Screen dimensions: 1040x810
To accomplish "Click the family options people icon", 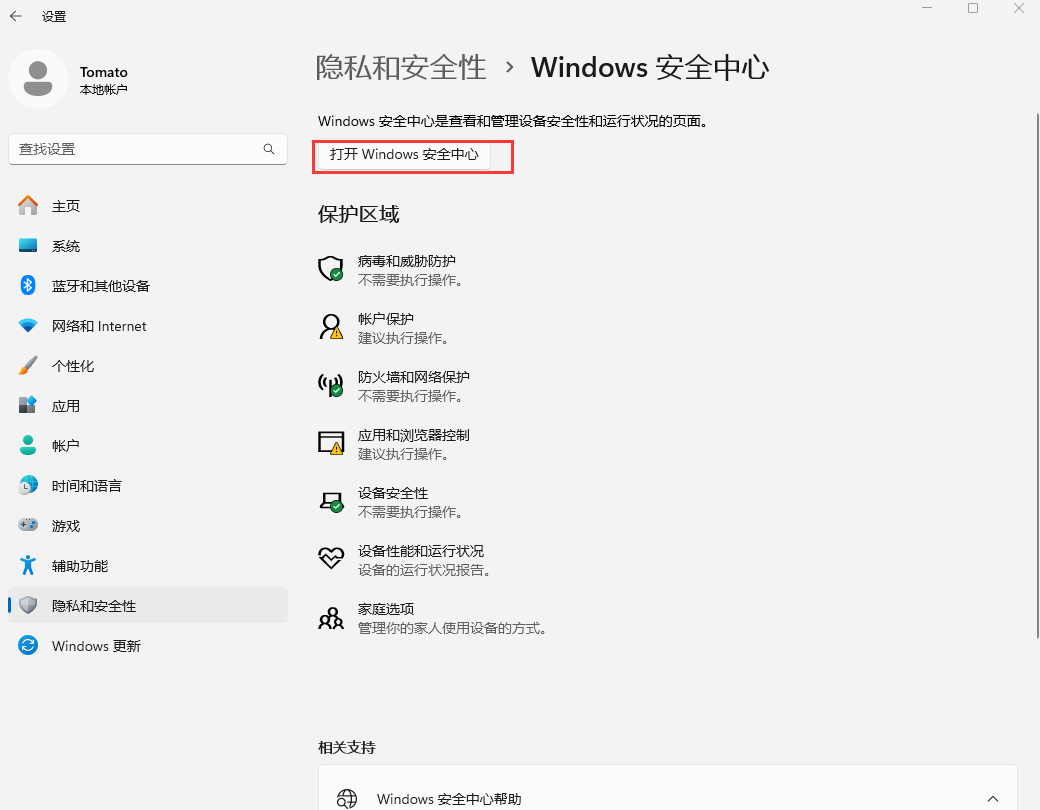I will 330,617.
